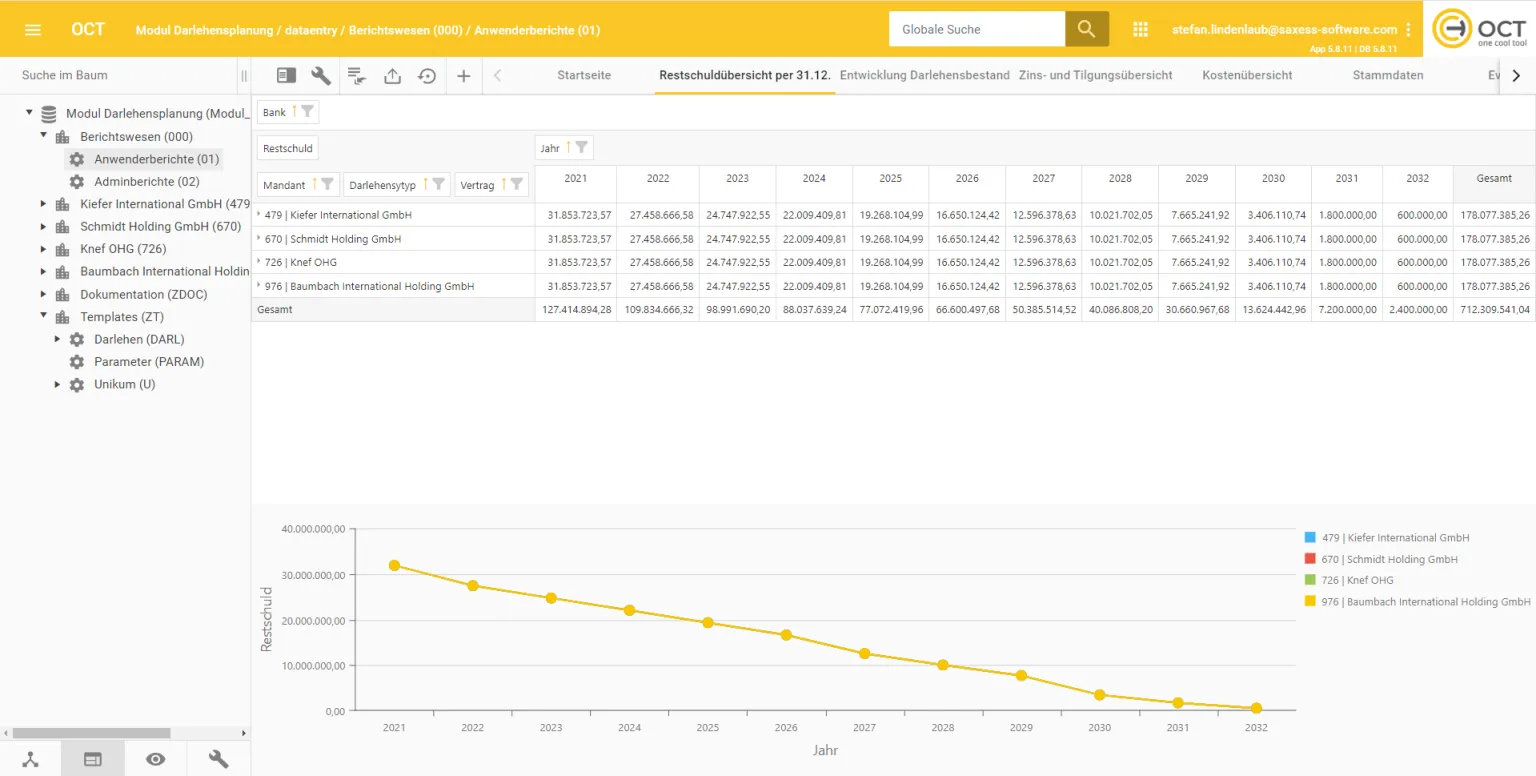Image resolution: width=1536 pixels, height=776 pixels.
Task: Click the Restschuld field button
Action: click(x=288, y=148)
